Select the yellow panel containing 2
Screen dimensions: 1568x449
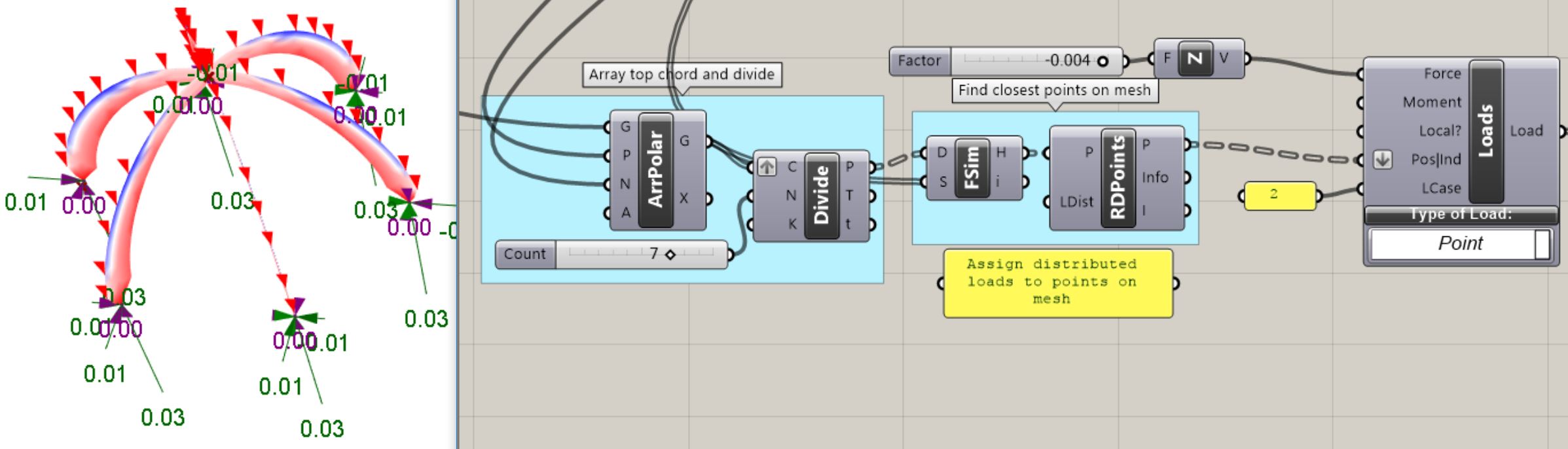(x=1279, y=196)
